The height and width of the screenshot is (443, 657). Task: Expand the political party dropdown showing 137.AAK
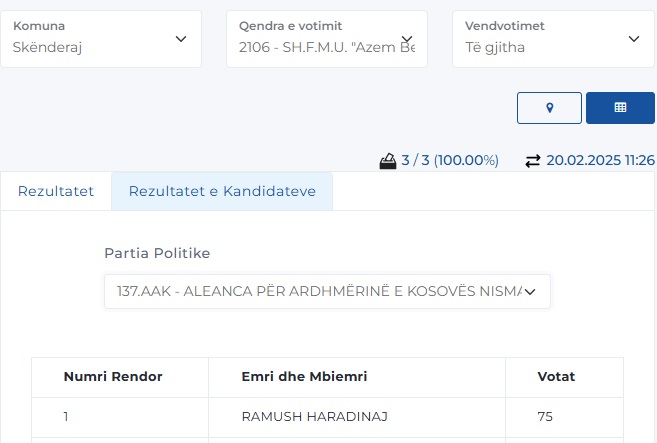327,291
